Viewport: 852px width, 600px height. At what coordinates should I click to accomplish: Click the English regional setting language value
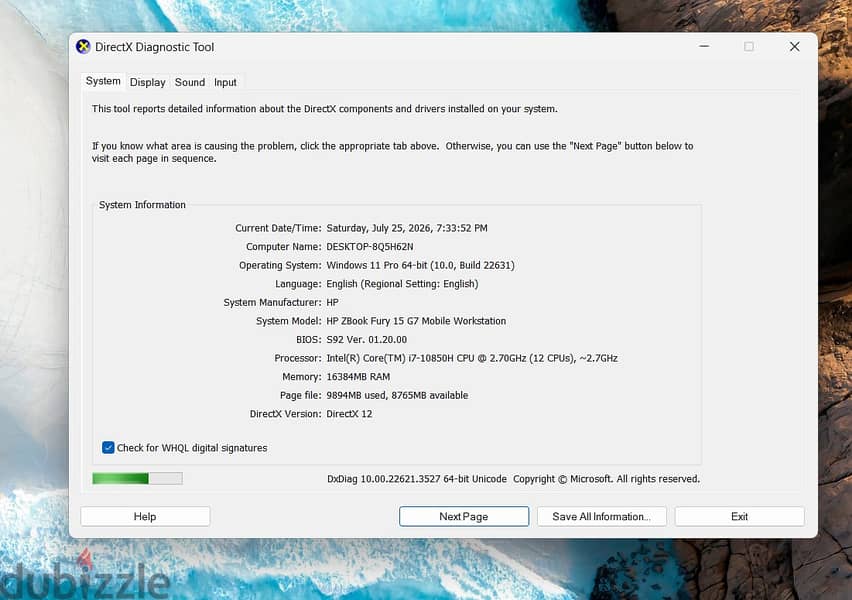coord(402,284)
